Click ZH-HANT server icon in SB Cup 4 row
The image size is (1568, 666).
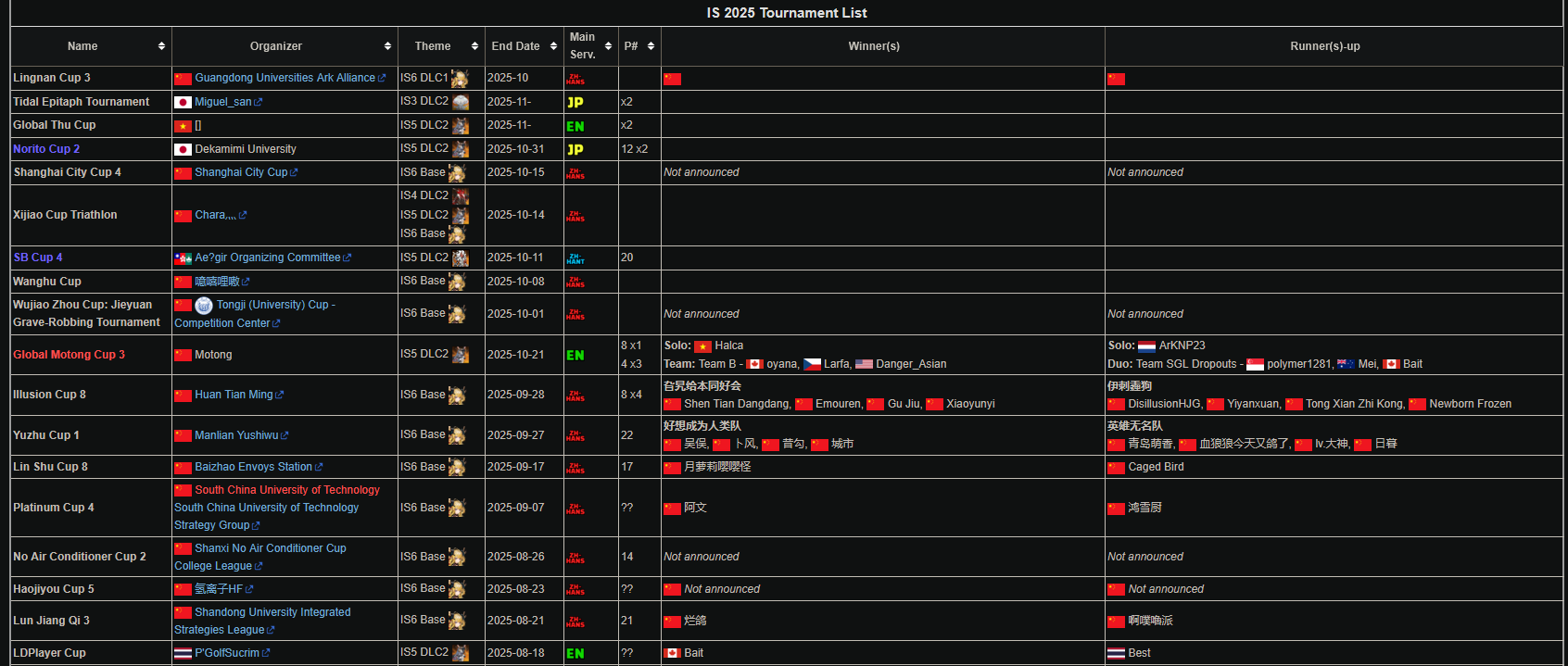(x=575, y=258)
